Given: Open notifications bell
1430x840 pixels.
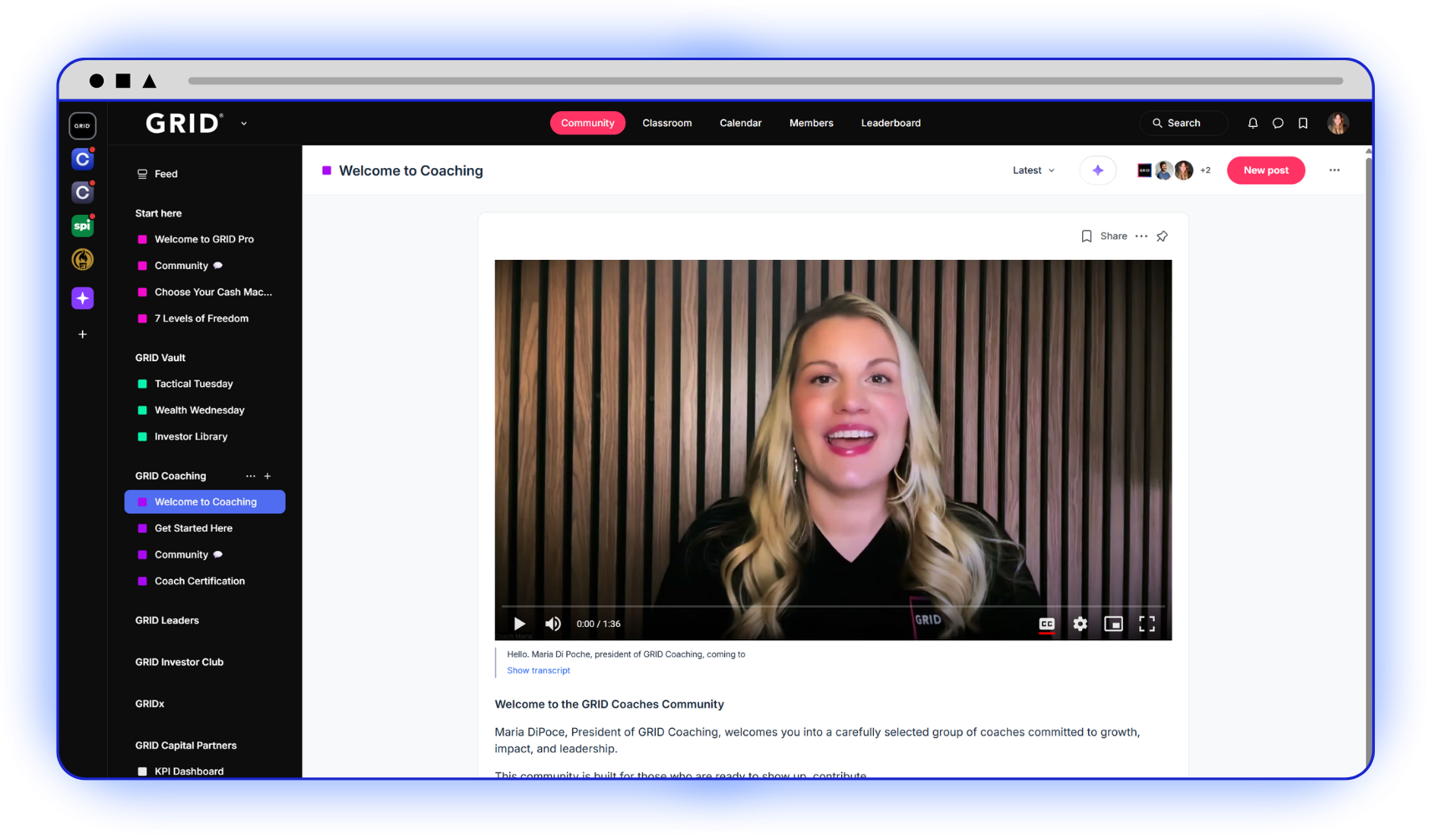Looking at the screenshot, I should pyautogui.click(x=1253, y=123).
